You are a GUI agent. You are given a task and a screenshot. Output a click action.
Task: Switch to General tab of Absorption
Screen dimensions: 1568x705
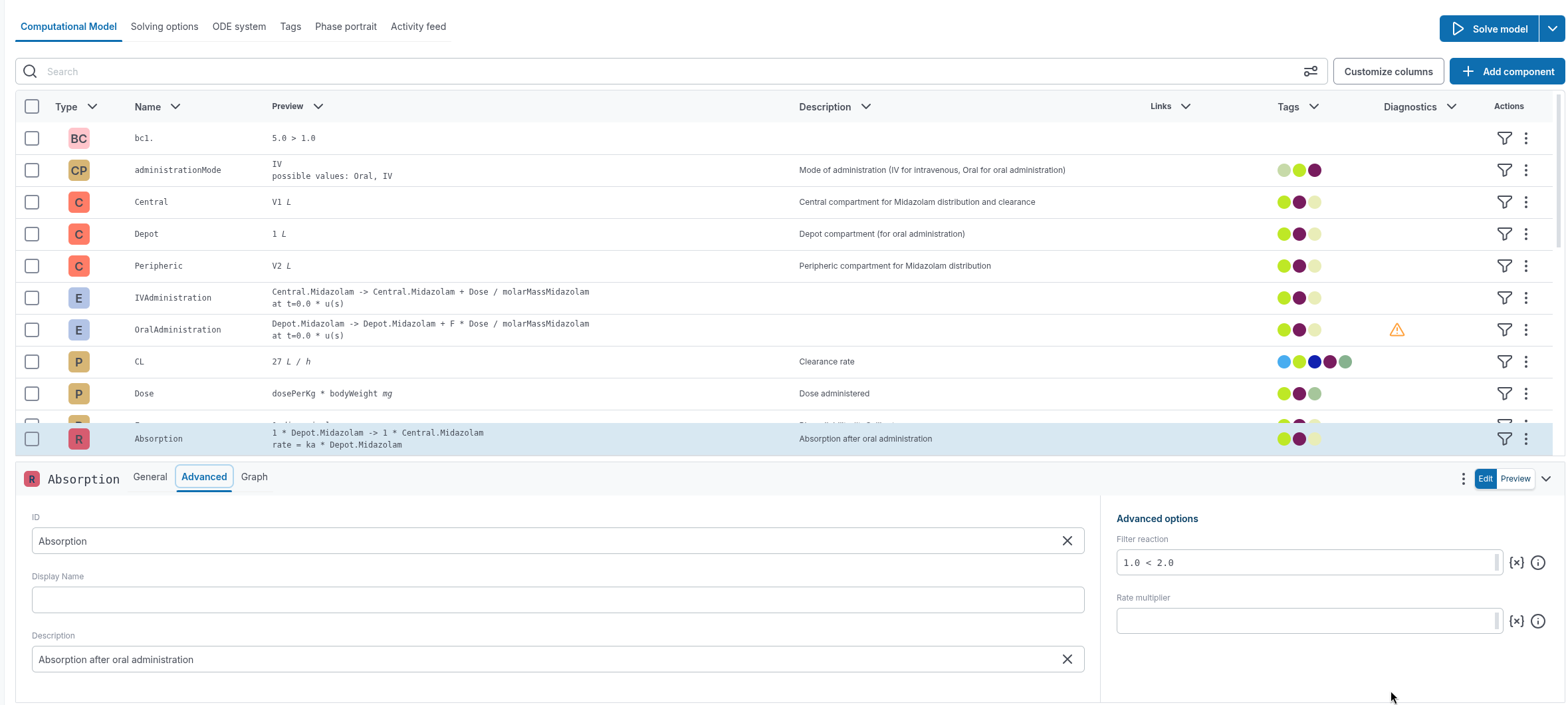pos(150,477)
